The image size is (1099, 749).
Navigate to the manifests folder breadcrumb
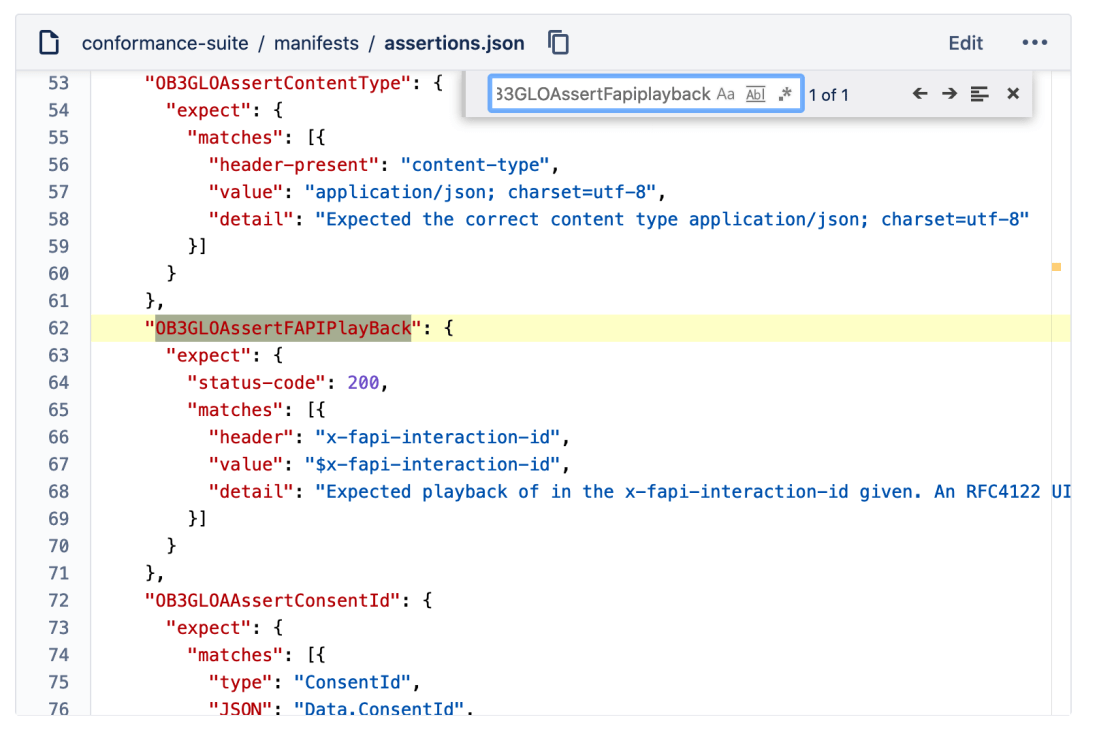tap(316, 43)
